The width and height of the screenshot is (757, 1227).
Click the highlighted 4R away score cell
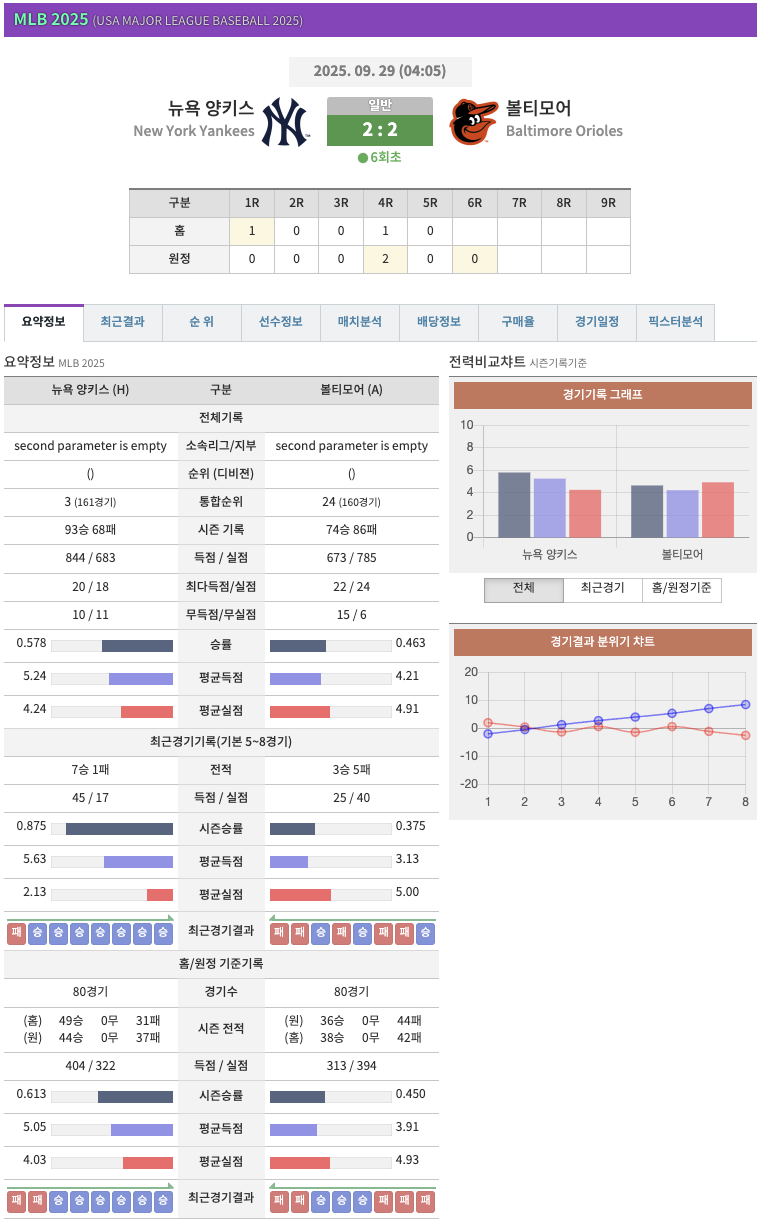385,259
